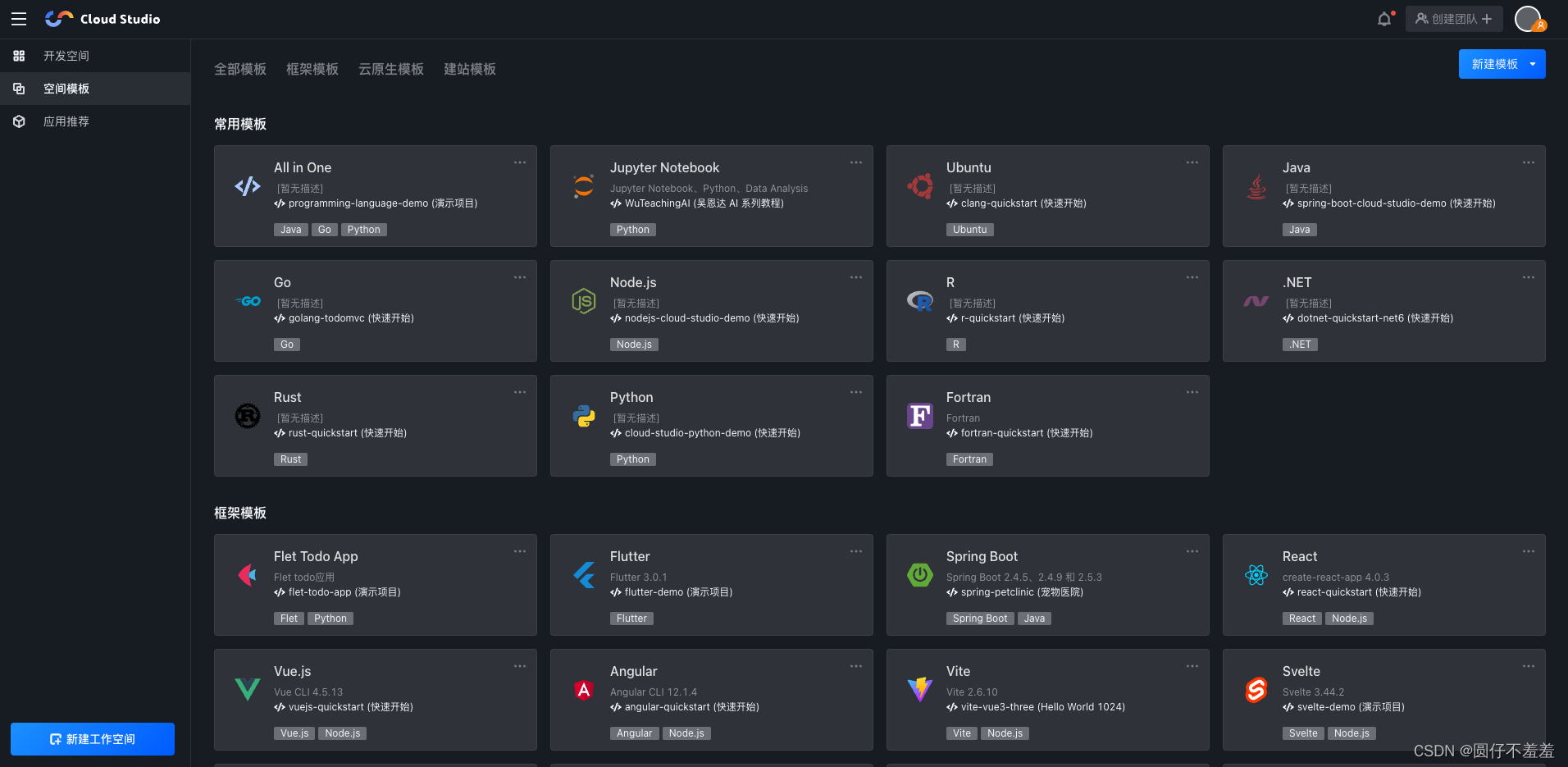
Task: Open 开发空间 in the sidebar
Action: click(x=95, y=56)
